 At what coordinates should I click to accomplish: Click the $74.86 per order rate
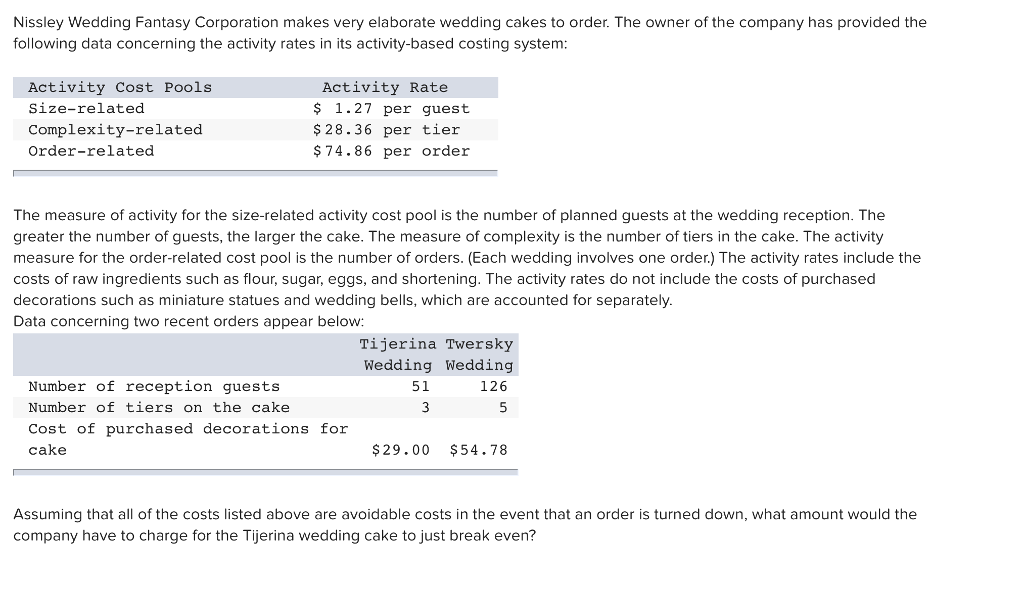point(391,151)
